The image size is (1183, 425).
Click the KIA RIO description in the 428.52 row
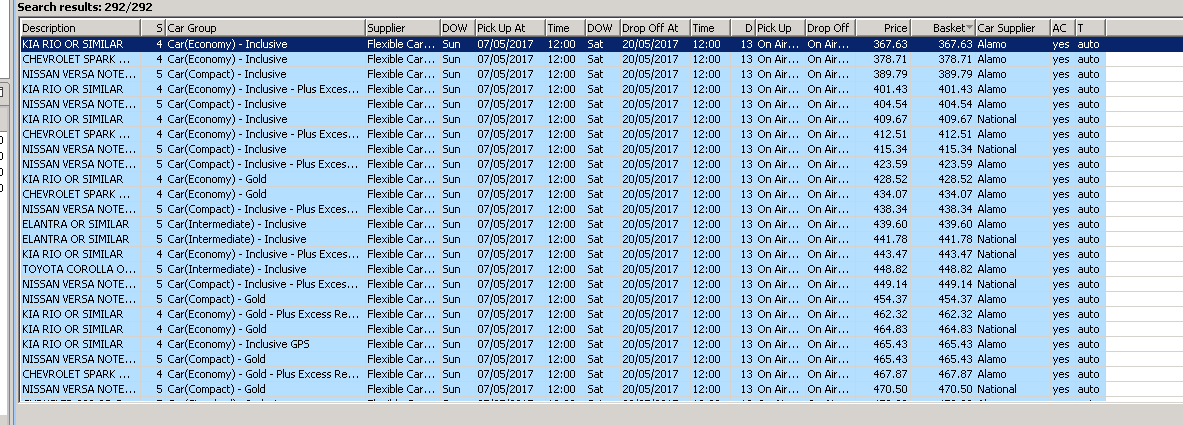(x=80, y=179)
